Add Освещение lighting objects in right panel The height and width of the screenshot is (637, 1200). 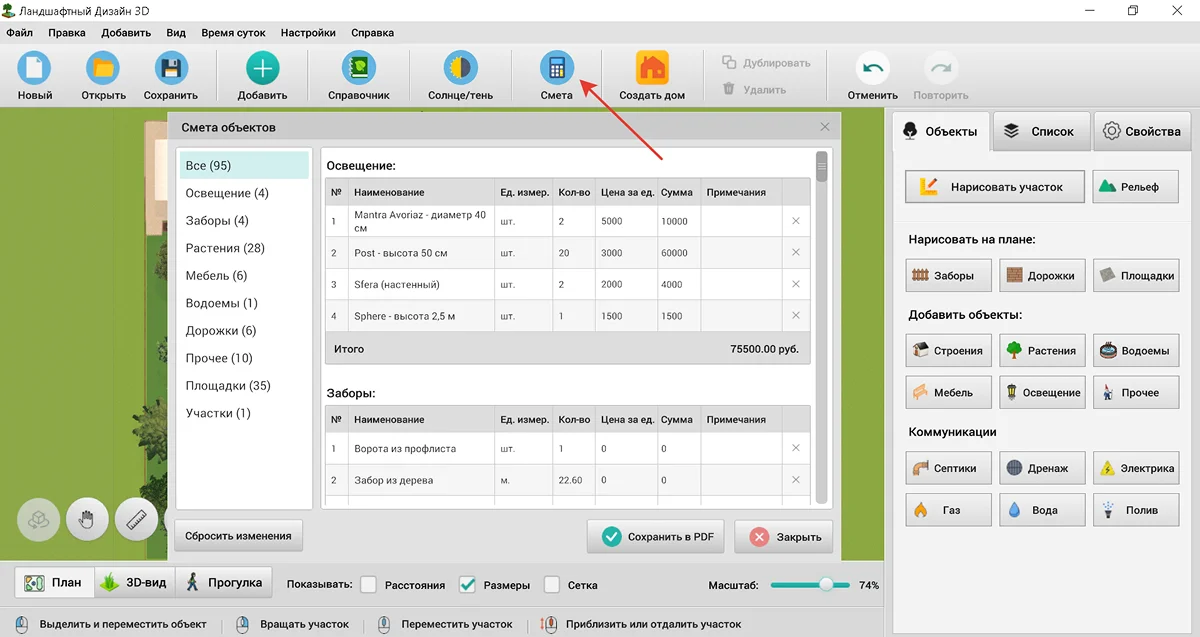[1042, 392]
